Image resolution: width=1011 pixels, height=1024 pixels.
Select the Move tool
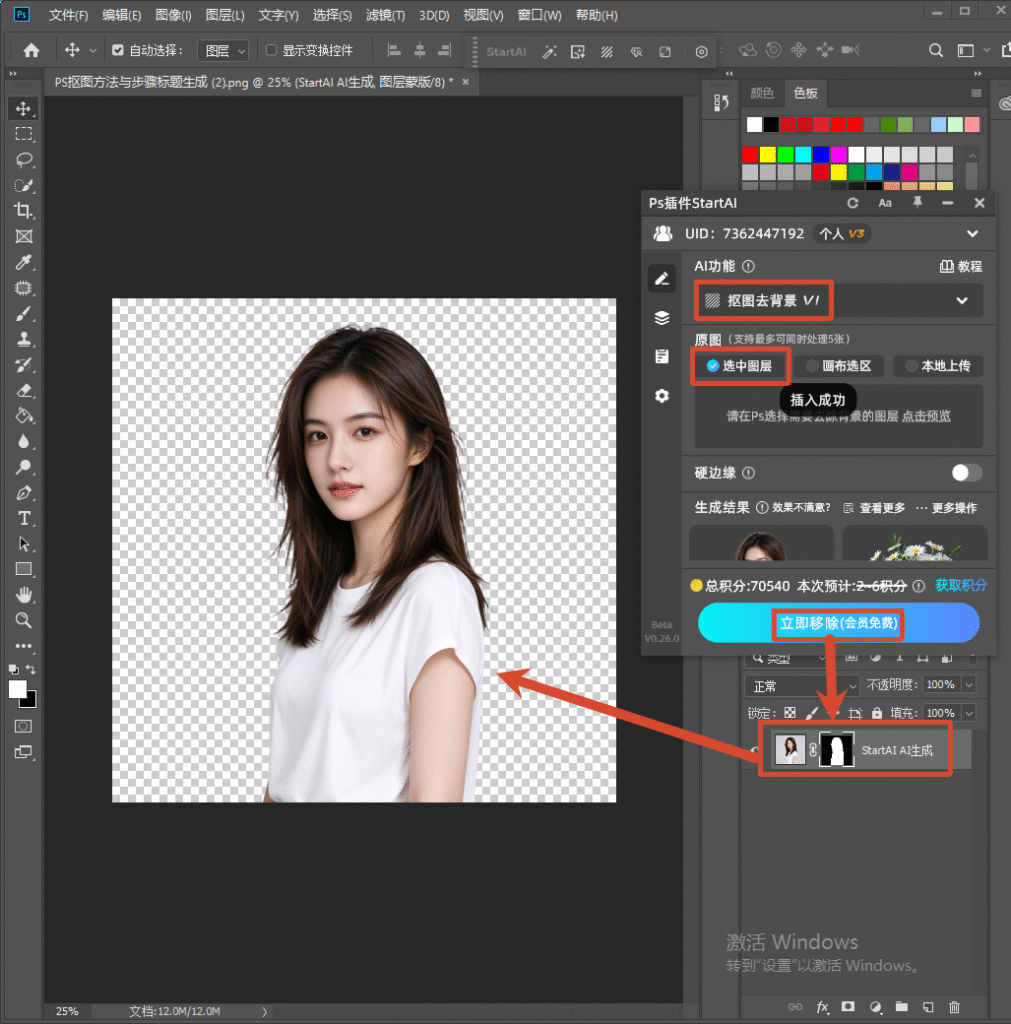24,108
